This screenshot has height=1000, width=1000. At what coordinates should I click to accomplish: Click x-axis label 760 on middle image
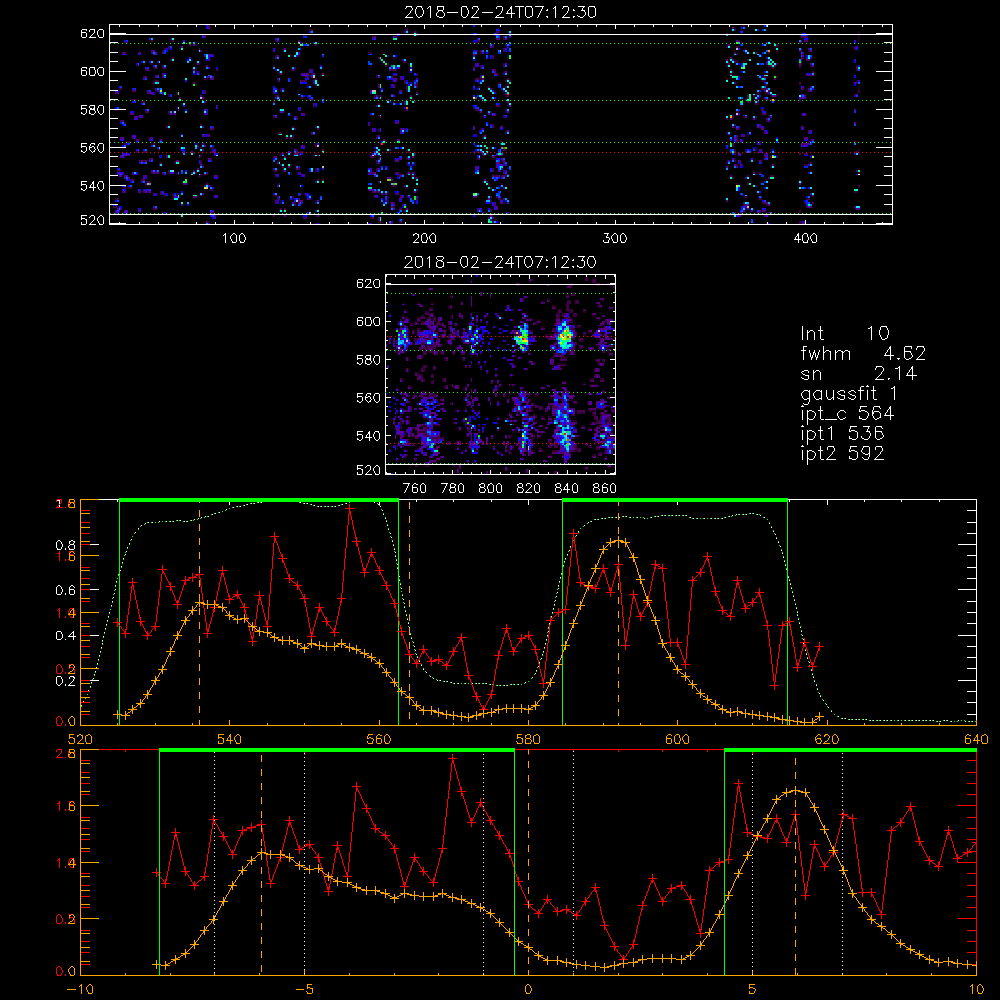(x=415, y=489)
